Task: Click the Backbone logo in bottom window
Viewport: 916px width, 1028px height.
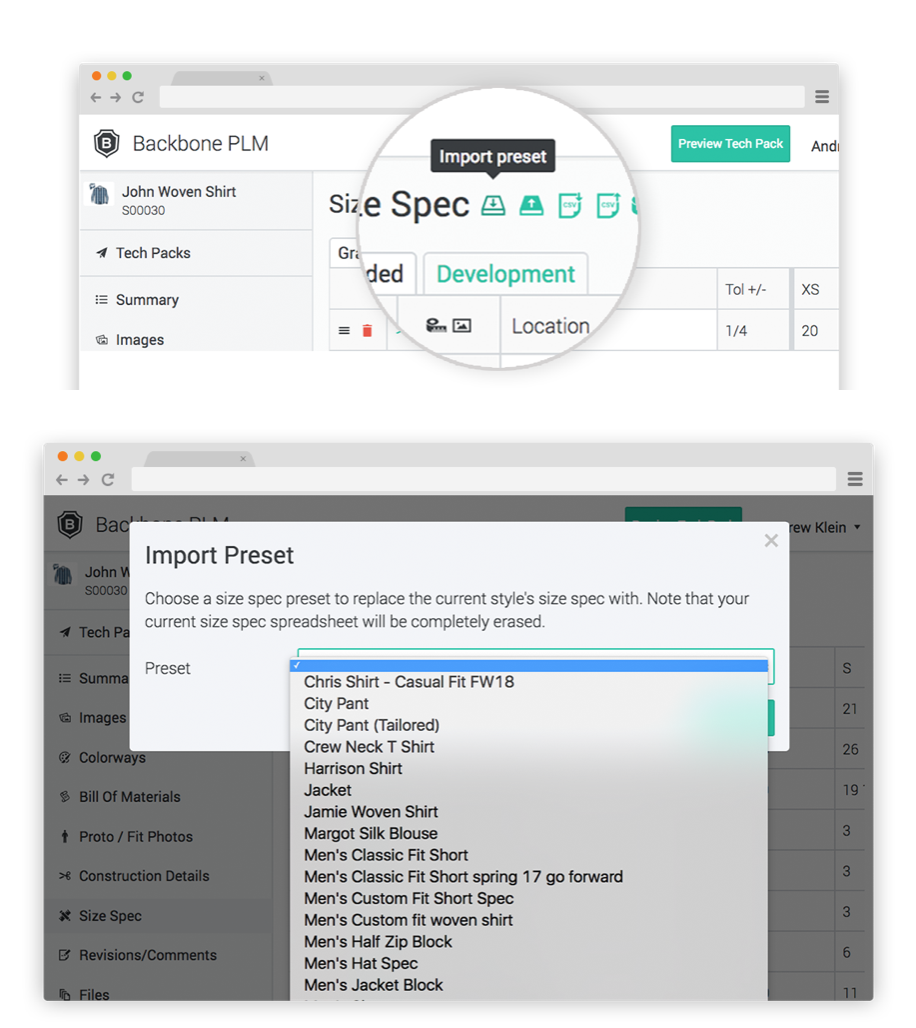Action: click(x=70, y=524)
